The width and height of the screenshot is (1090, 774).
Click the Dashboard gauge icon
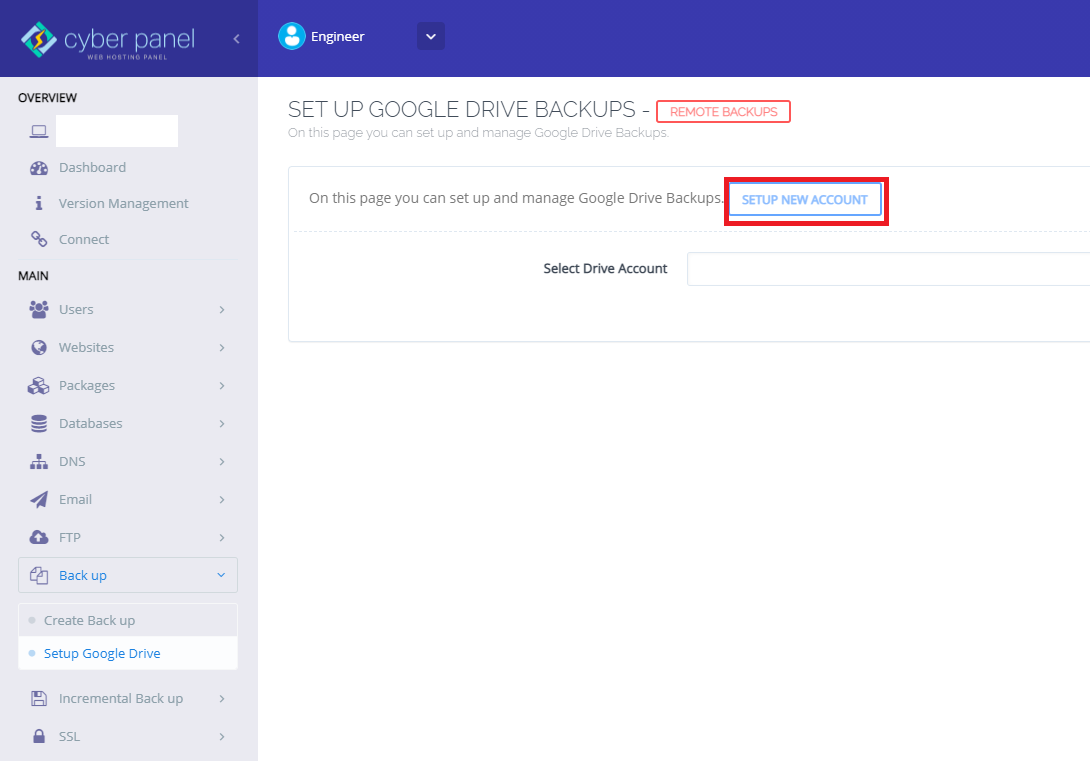39,168
